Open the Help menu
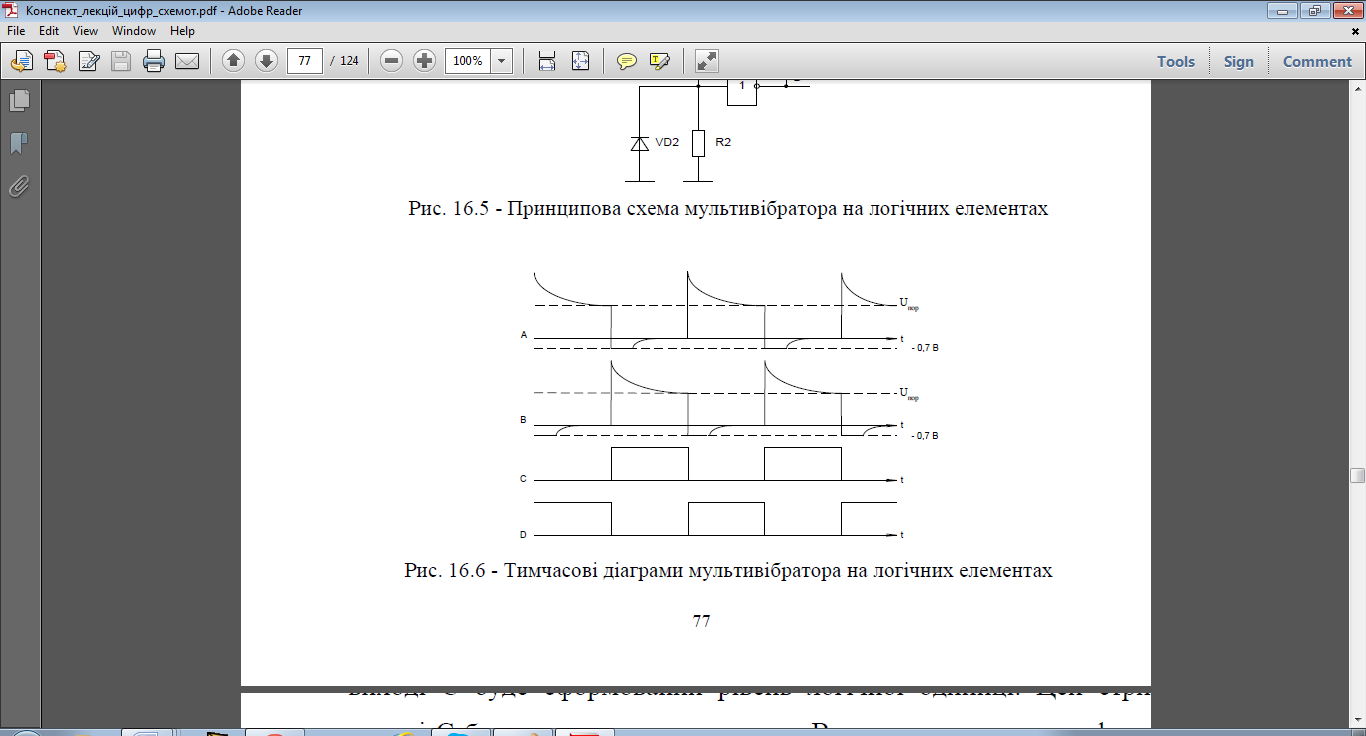 click(x=182, y=31)
